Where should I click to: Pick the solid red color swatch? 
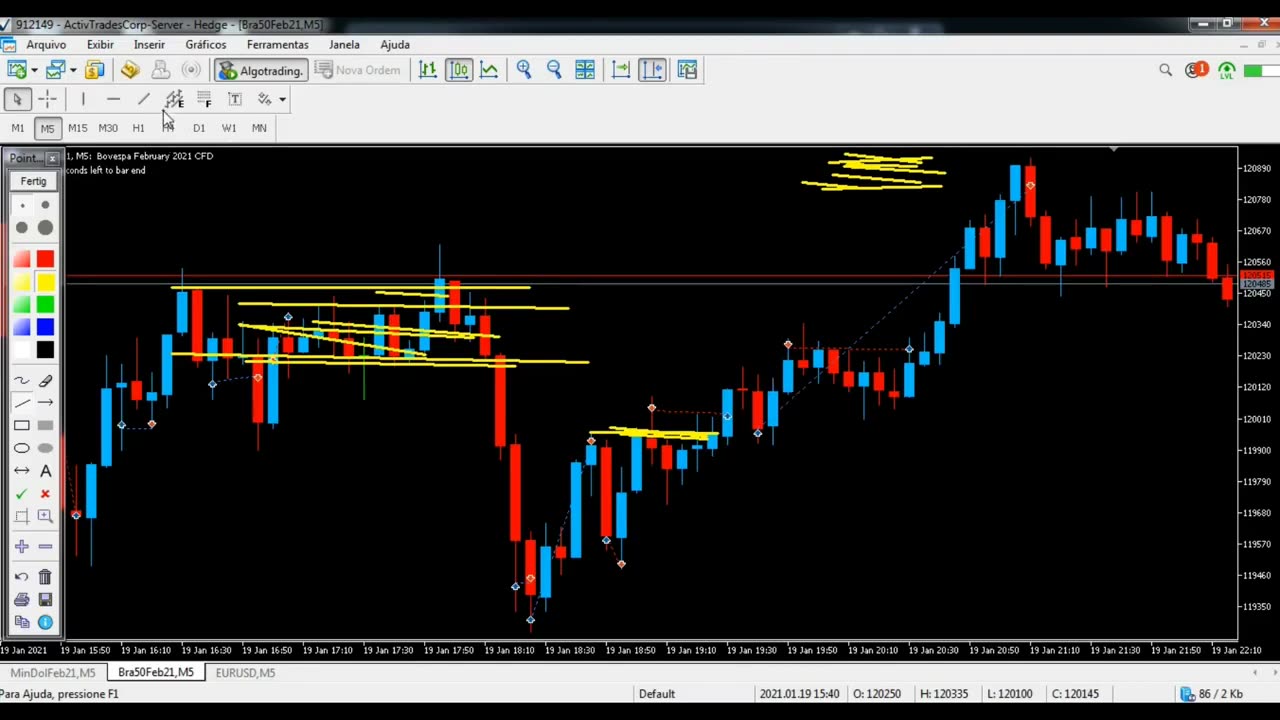pyautogui.click(x=45, y=260)
